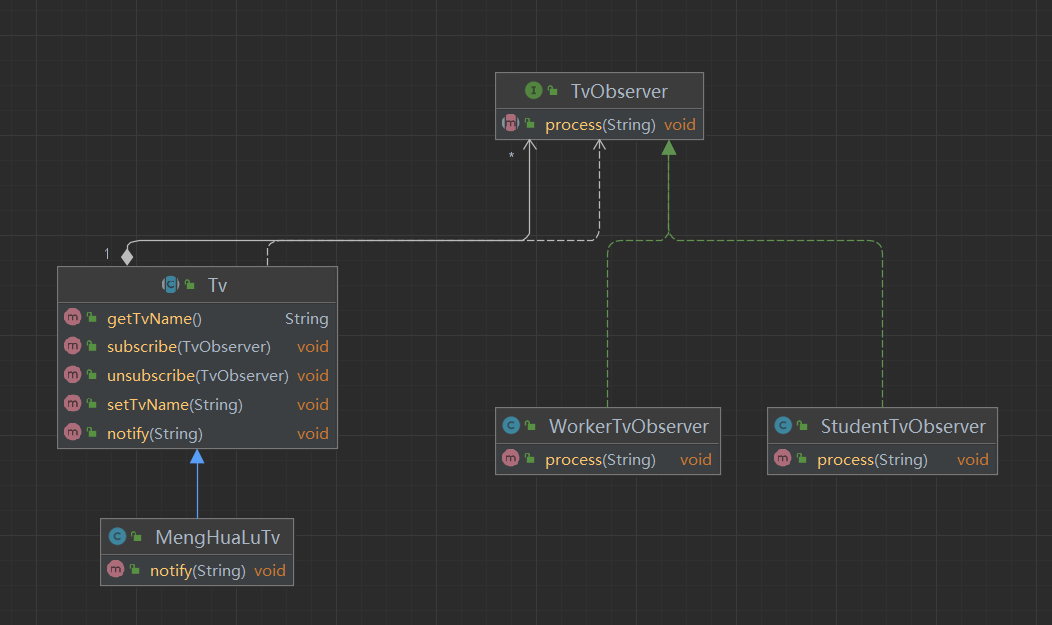Click public icon beside StudentTvObserver title
Image resolution: width=1052 pixels, height=625 pixels.
point(802,425)
